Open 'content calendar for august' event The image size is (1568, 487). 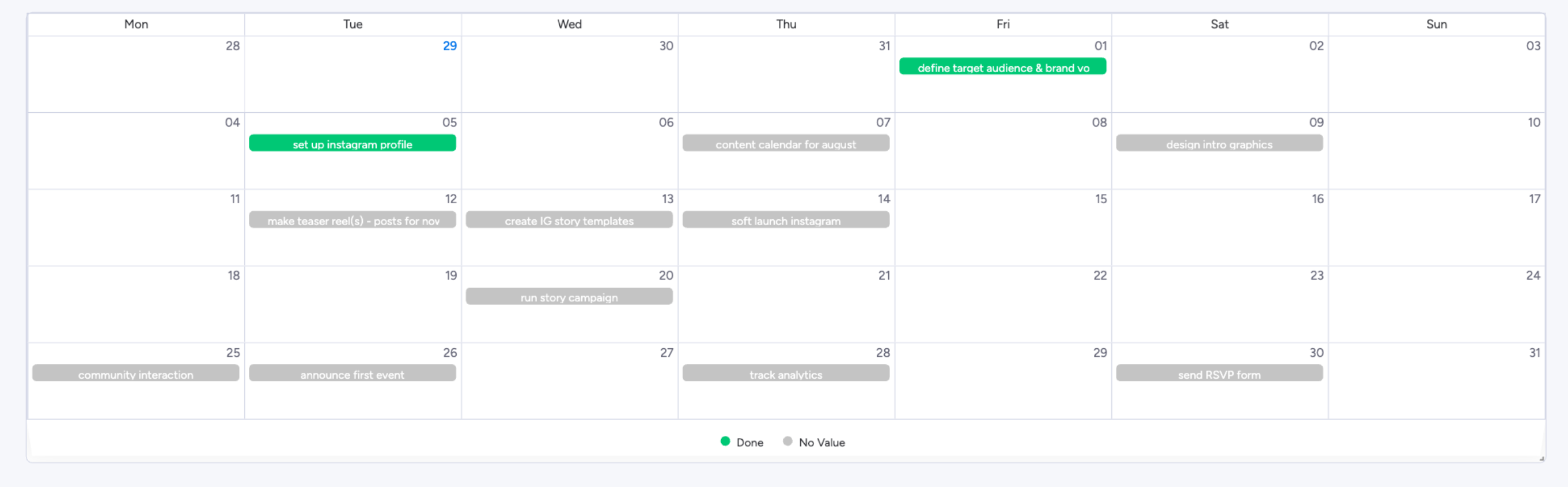click(785, 143)
